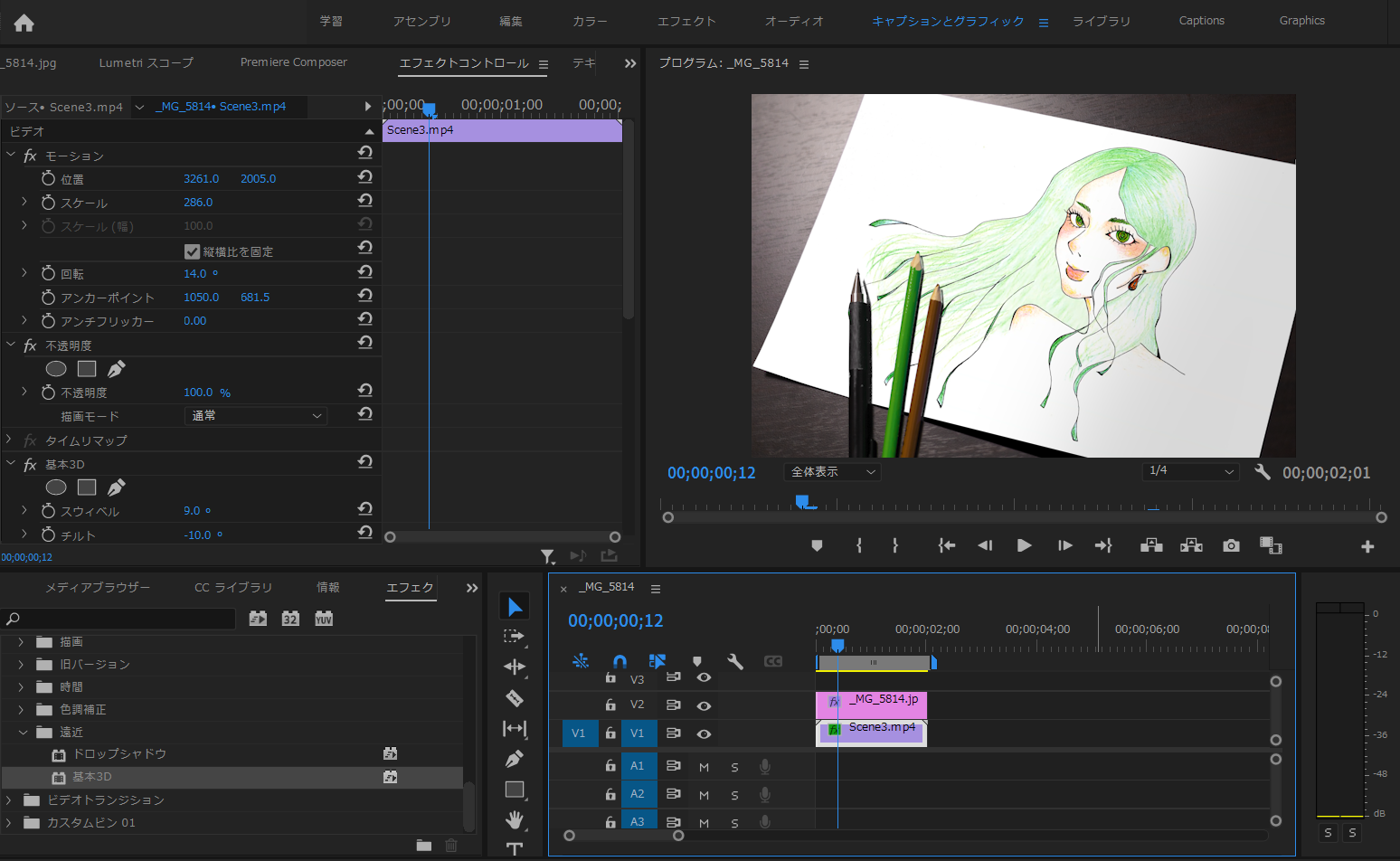The image size is (1400, 861).
Task: Click the Add Marker icon below the program monitor
Action: click(817, 545)
